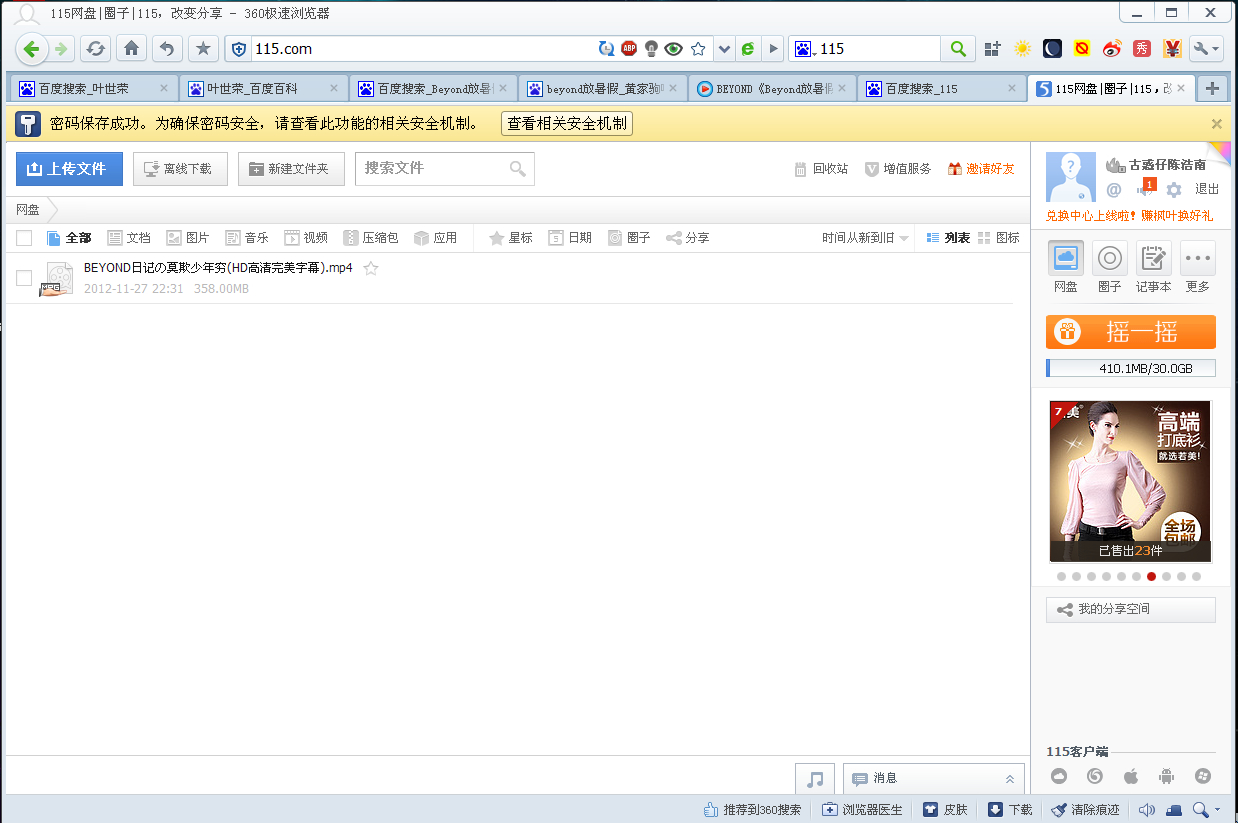1238x823 pixels.
Task: Filter files by 图片 pictures
Action: pyautogui.click(x=188, y=238)
